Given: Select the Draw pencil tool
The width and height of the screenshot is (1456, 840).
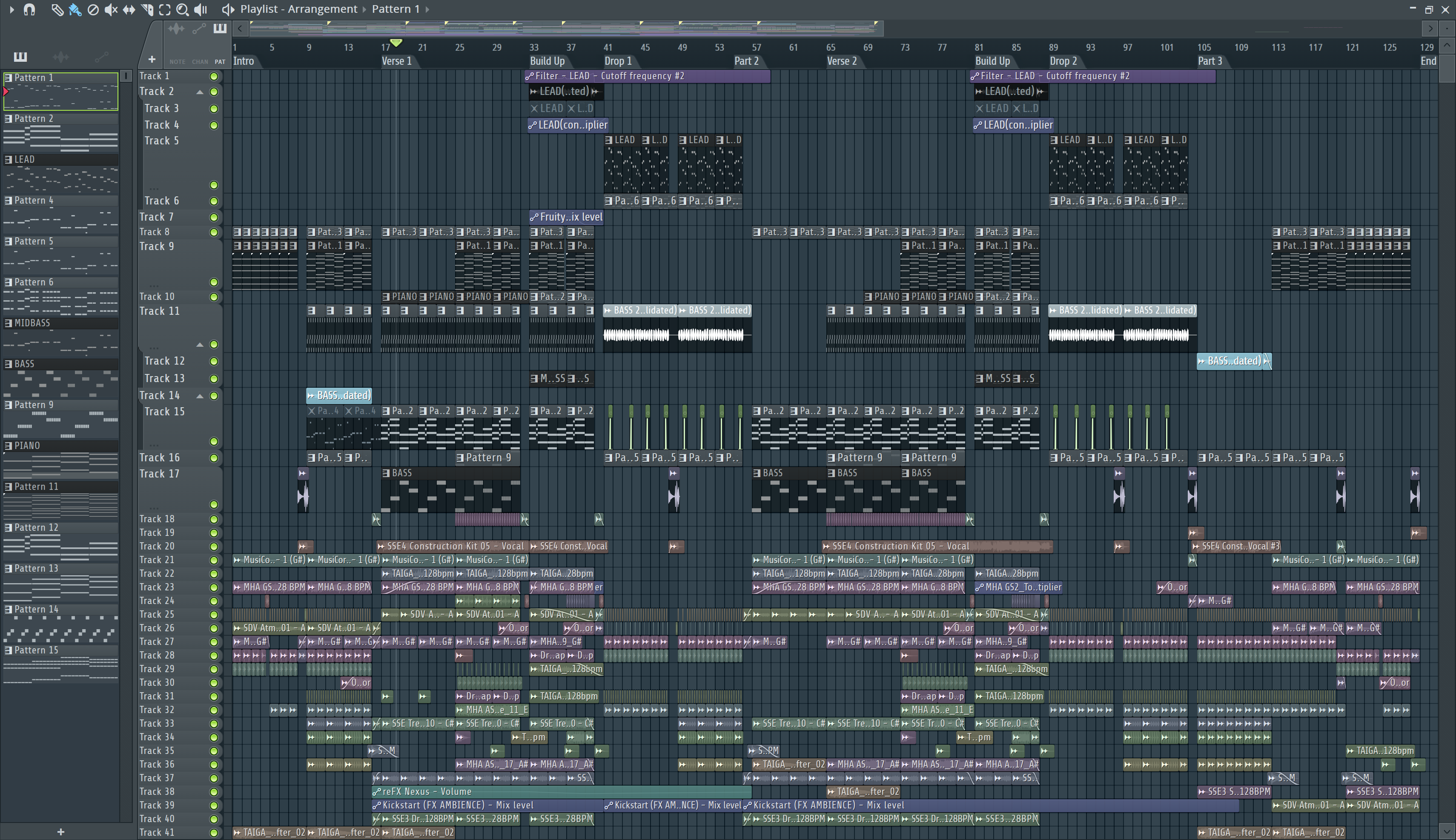Looking at the screenshot, I should coord(57,9).
